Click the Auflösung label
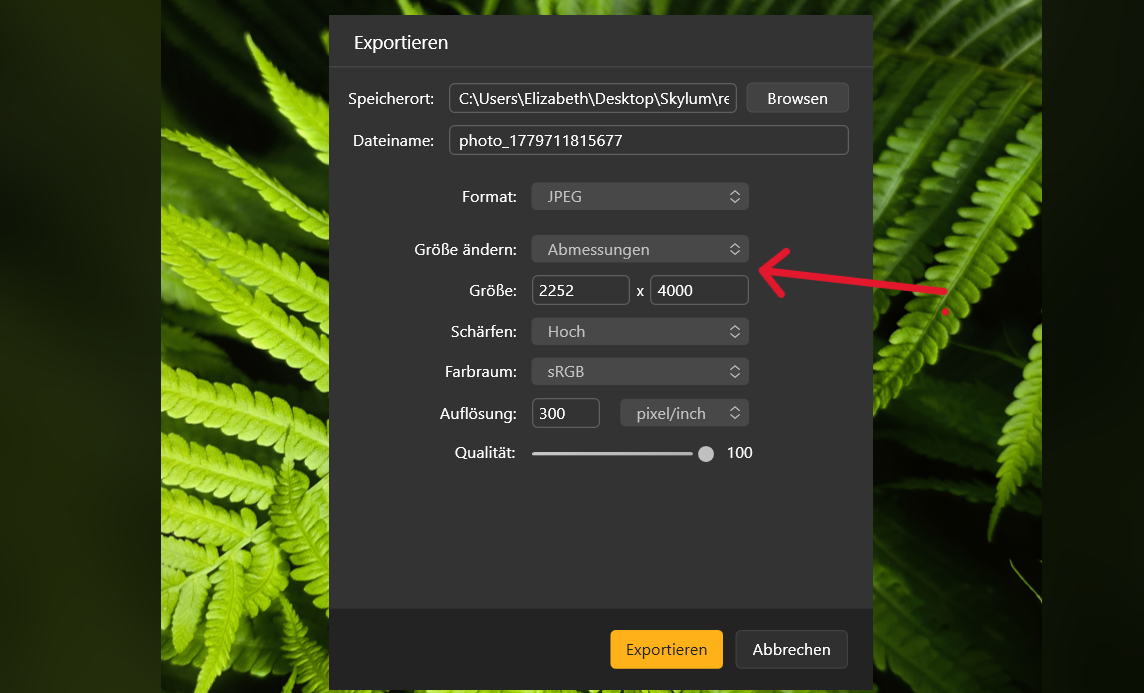Screen dimensions: 1144x693 (478, 414)
